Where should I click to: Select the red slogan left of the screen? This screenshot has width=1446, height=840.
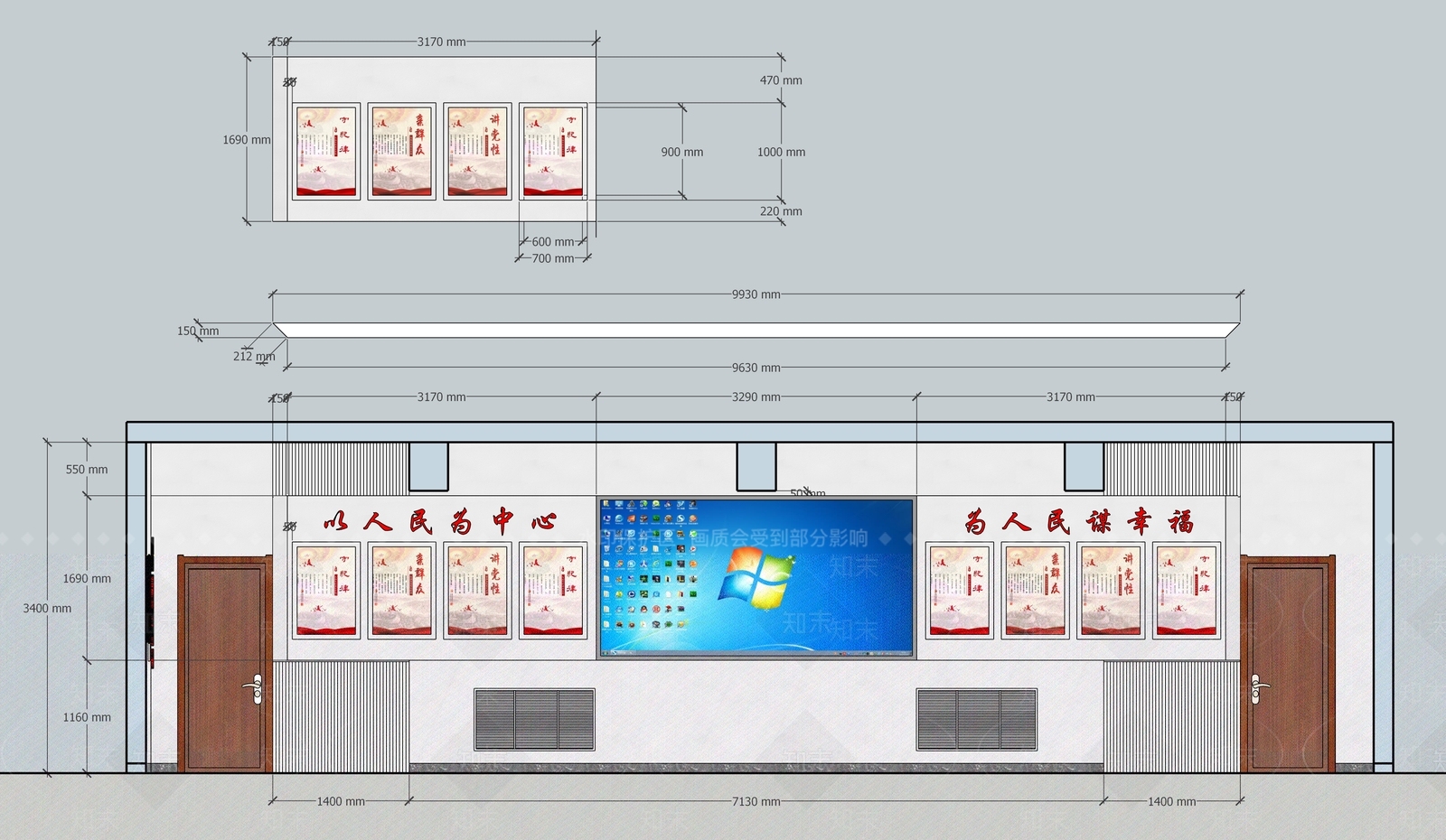point(439,521)
